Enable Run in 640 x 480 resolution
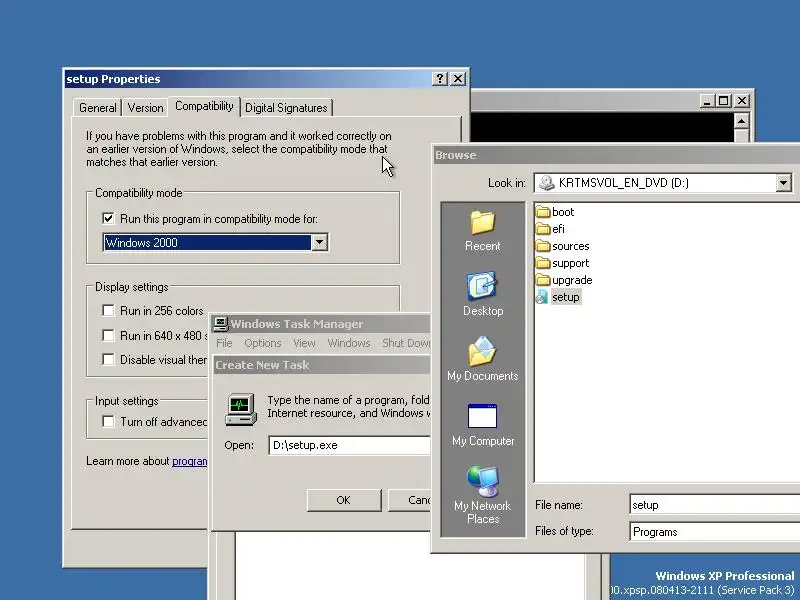Image resolution: width=800 pixels, height=600 pixels. 108,336
